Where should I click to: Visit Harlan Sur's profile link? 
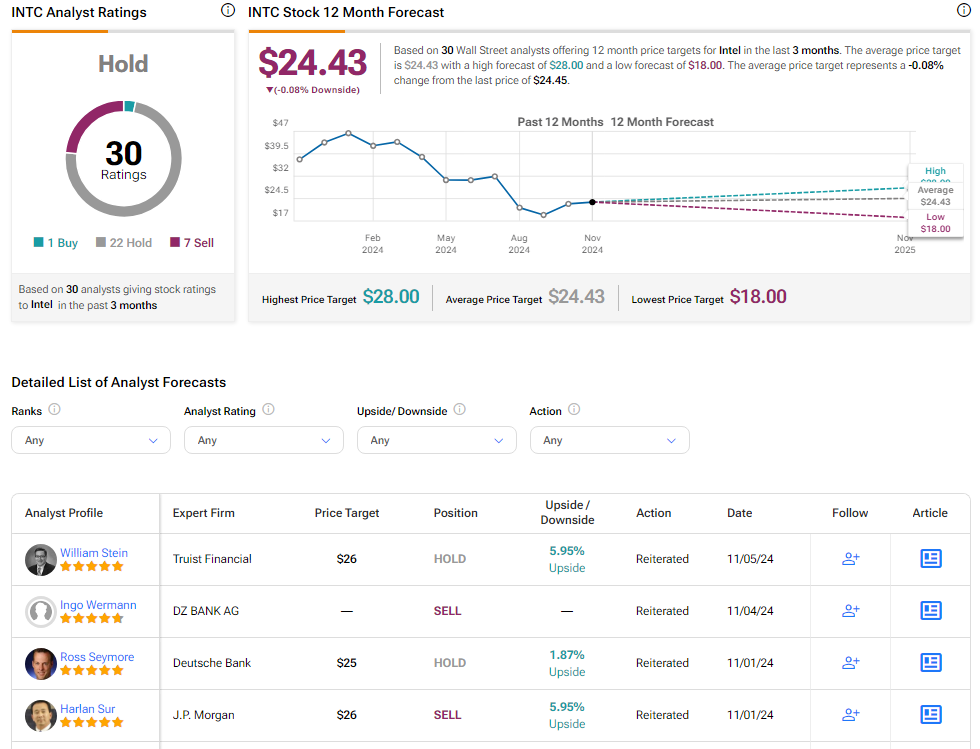tap(89, 709)
